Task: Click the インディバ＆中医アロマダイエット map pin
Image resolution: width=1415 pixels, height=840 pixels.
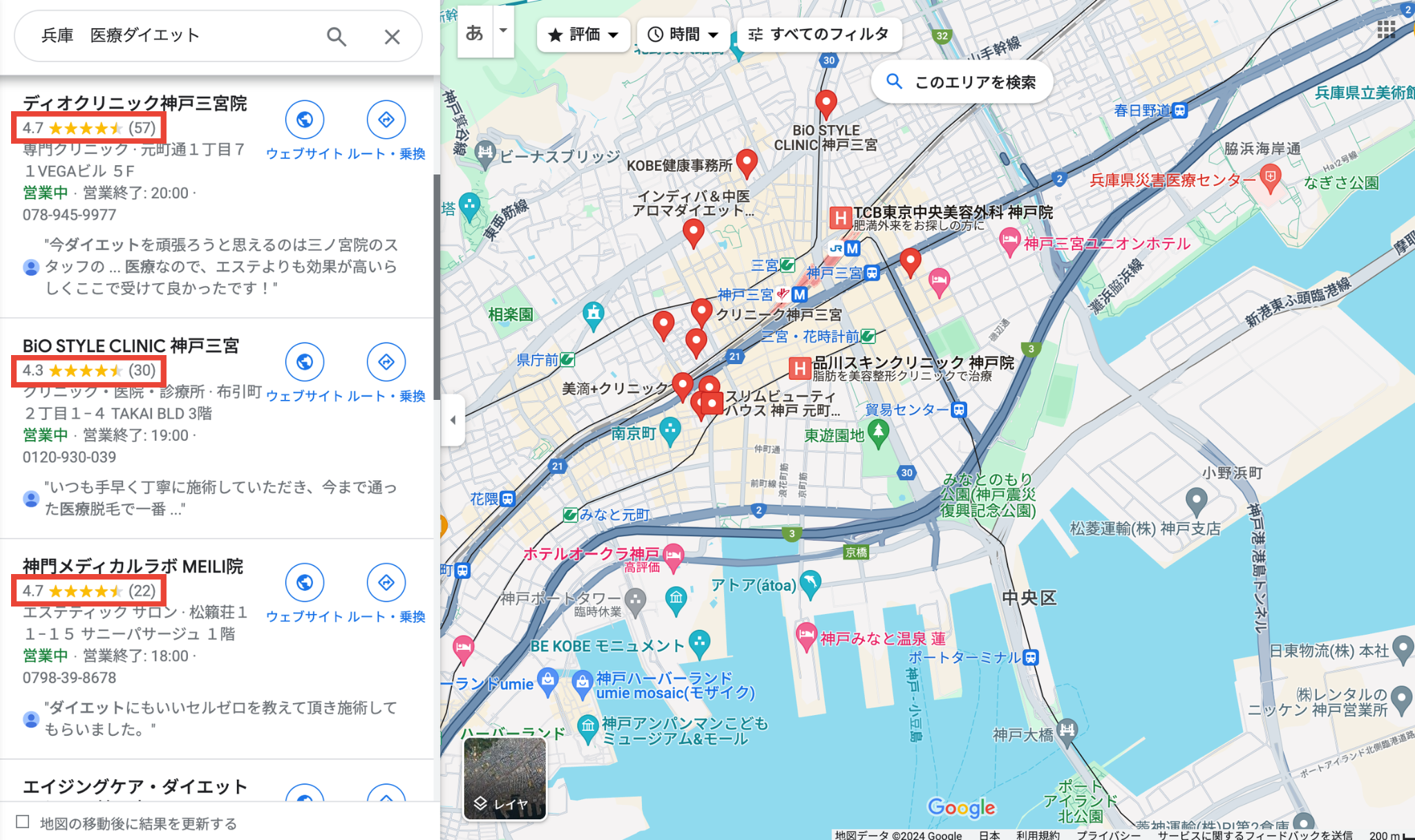Action: pyautogui.click(x=693, y=233)
